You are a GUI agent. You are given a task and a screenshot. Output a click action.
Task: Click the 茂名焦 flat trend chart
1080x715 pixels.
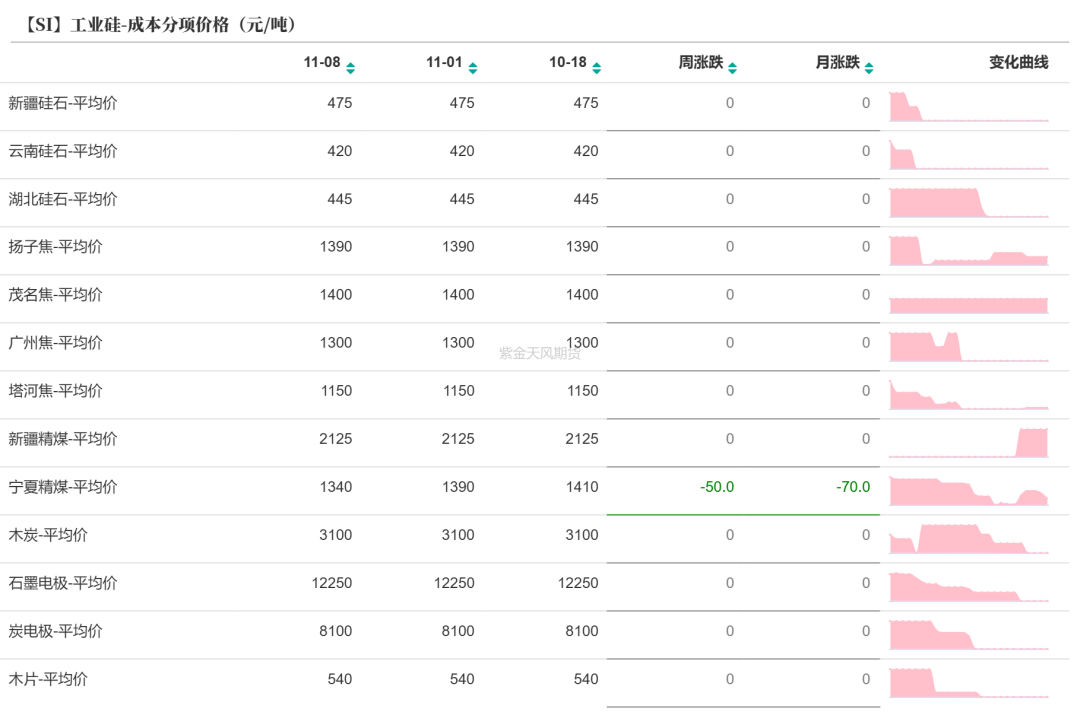pyautogui.click(x=968, y=304)
